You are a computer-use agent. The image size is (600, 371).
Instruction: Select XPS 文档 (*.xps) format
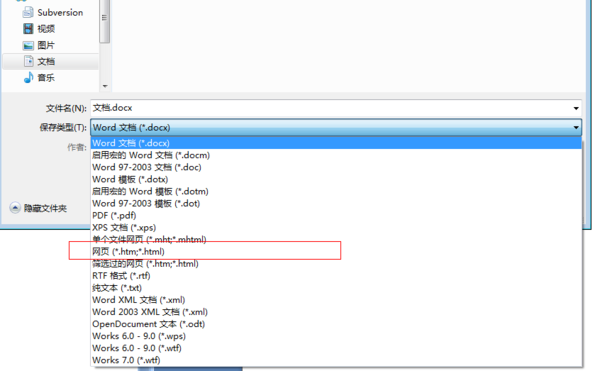(336, 228)
